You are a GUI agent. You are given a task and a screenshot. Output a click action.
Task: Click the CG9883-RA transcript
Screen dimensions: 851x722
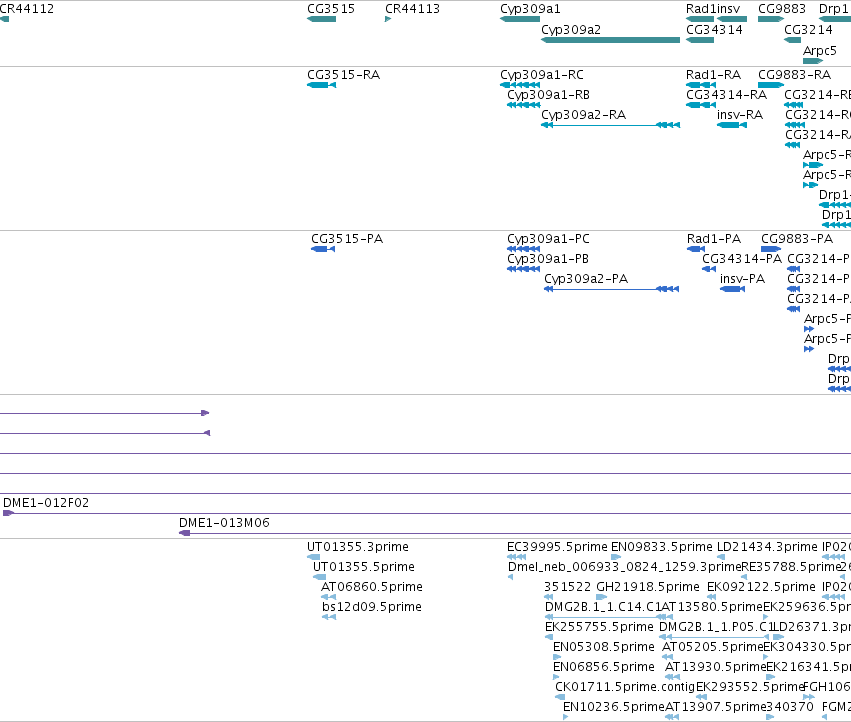click(x=771, y=85)
